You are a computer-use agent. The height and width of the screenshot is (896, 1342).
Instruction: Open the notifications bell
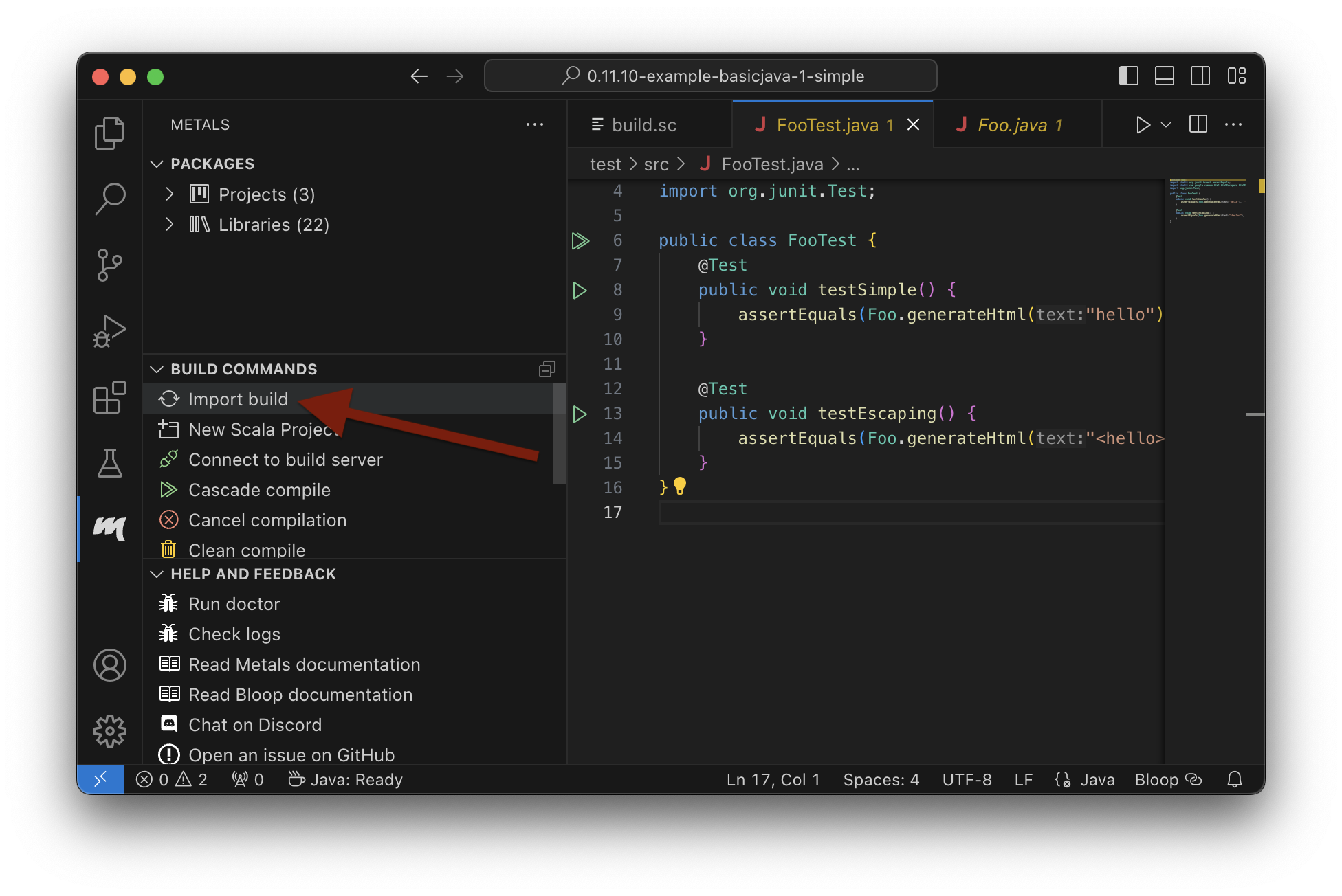1234,779
